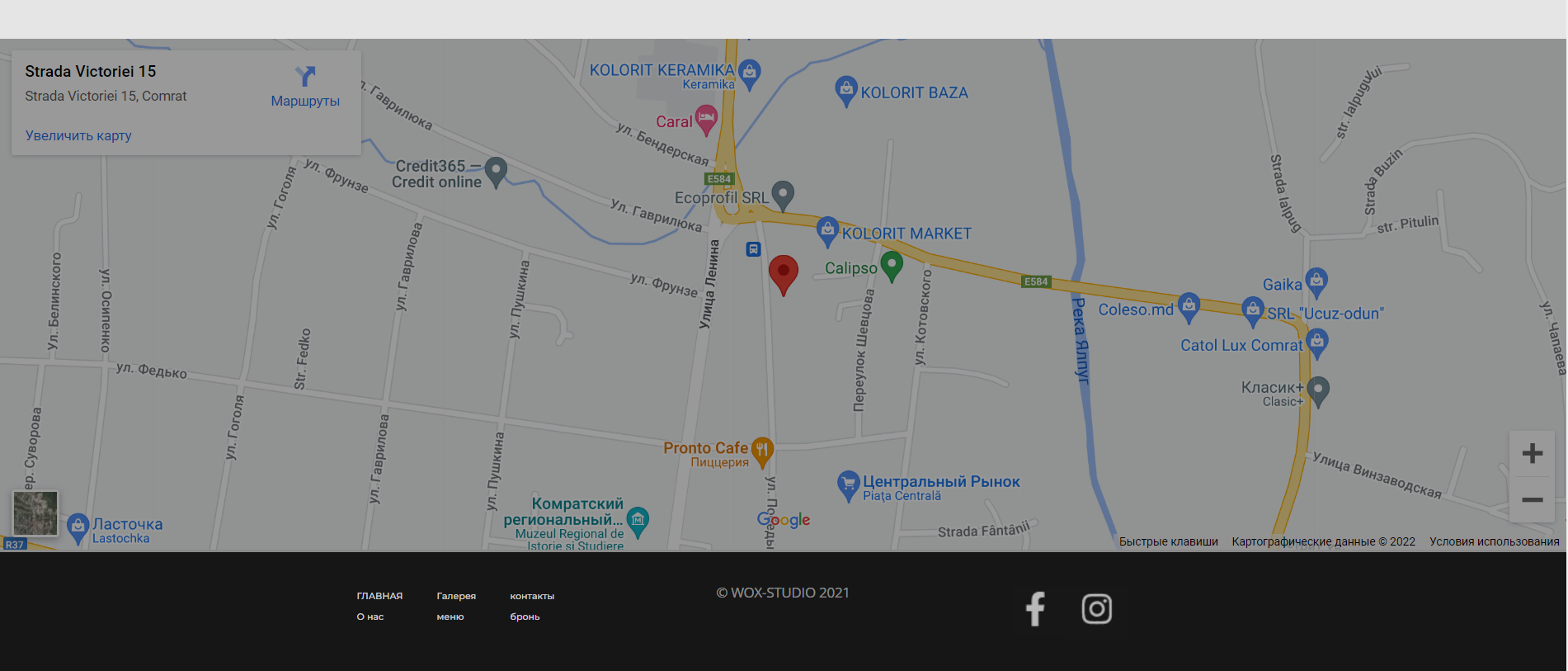Click the Calipso label text
This screenshot has width=1568, height=671.
coord(851,268)
